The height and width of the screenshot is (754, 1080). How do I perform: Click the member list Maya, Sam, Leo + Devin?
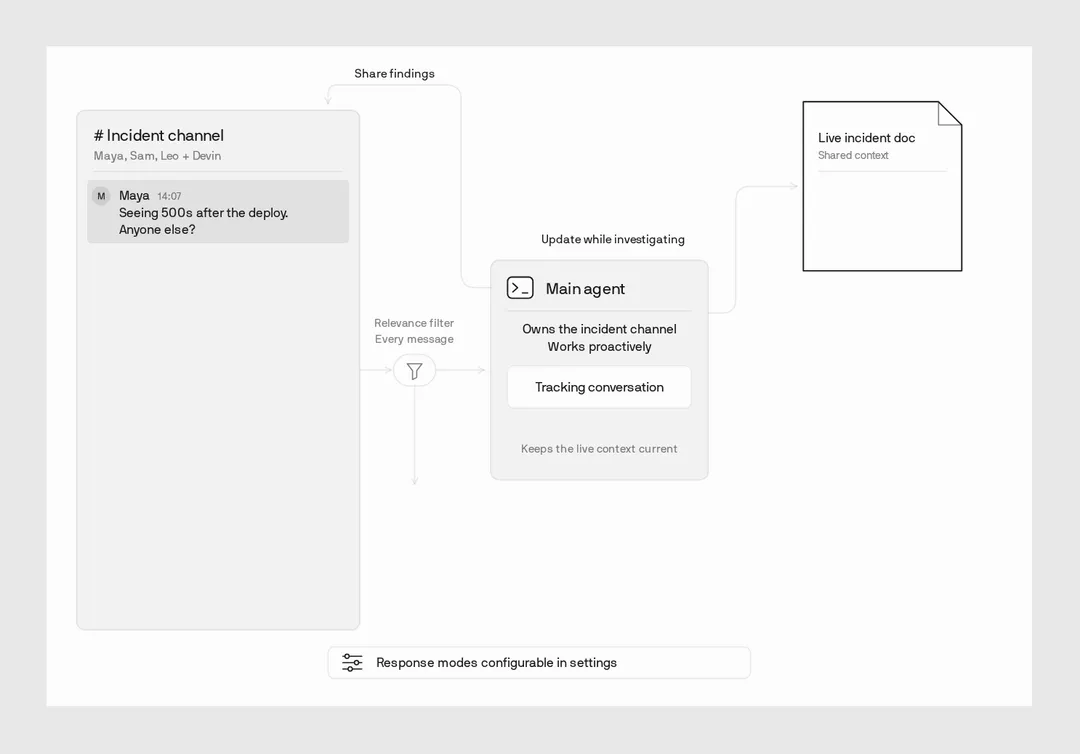(x=157, y=156)
